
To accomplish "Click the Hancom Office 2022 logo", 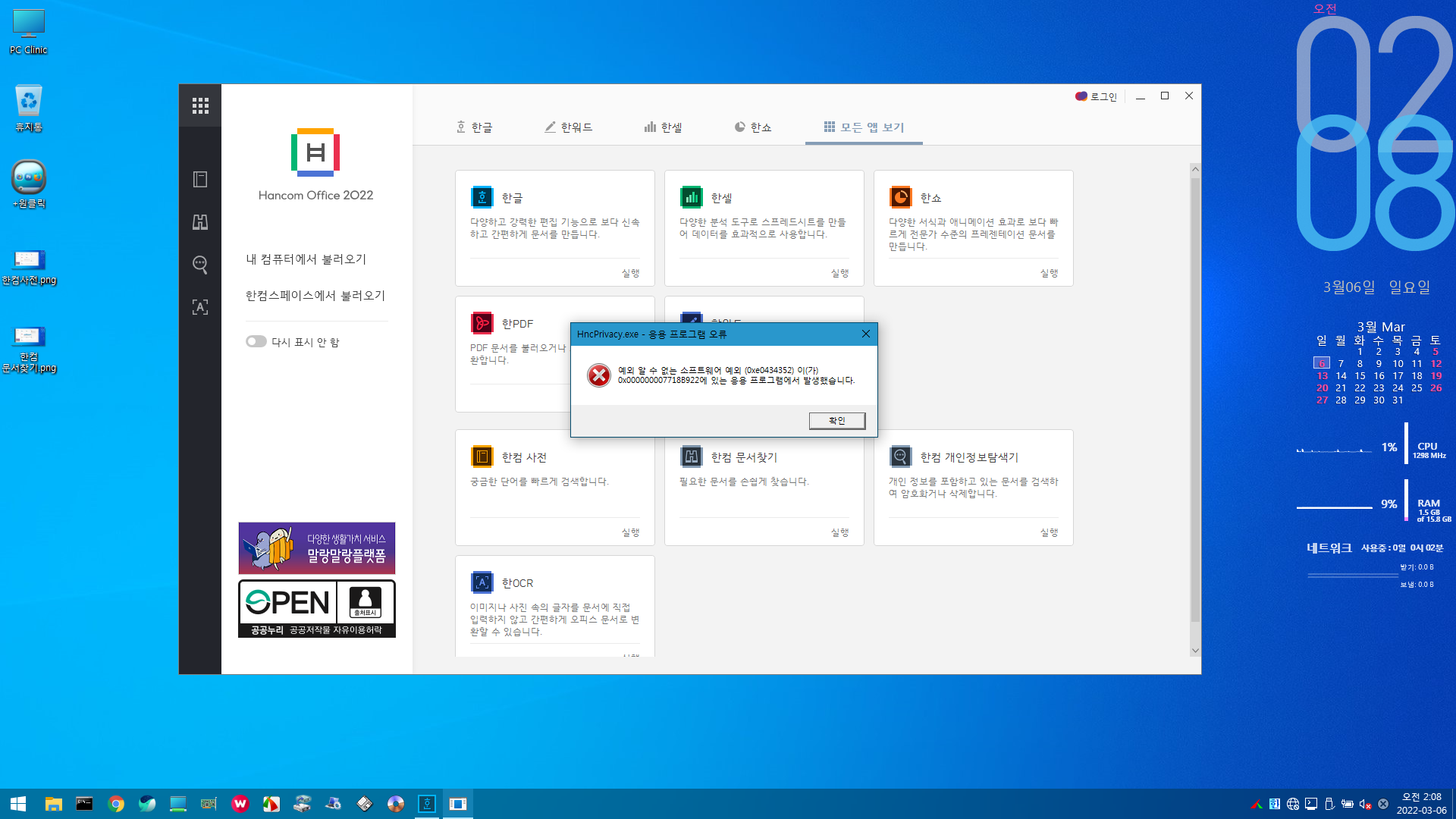I will click(x=315, y=152).
